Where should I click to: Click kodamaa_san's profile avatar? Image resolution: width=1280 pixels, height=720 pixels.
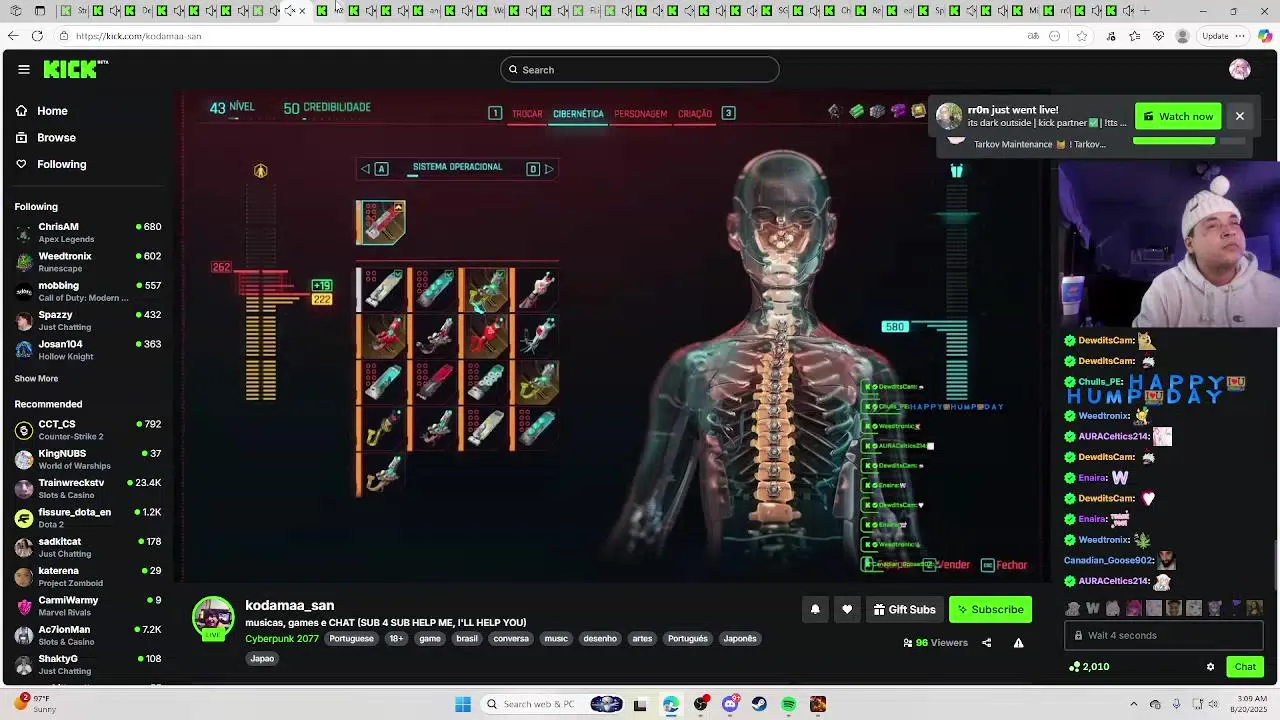213,617
